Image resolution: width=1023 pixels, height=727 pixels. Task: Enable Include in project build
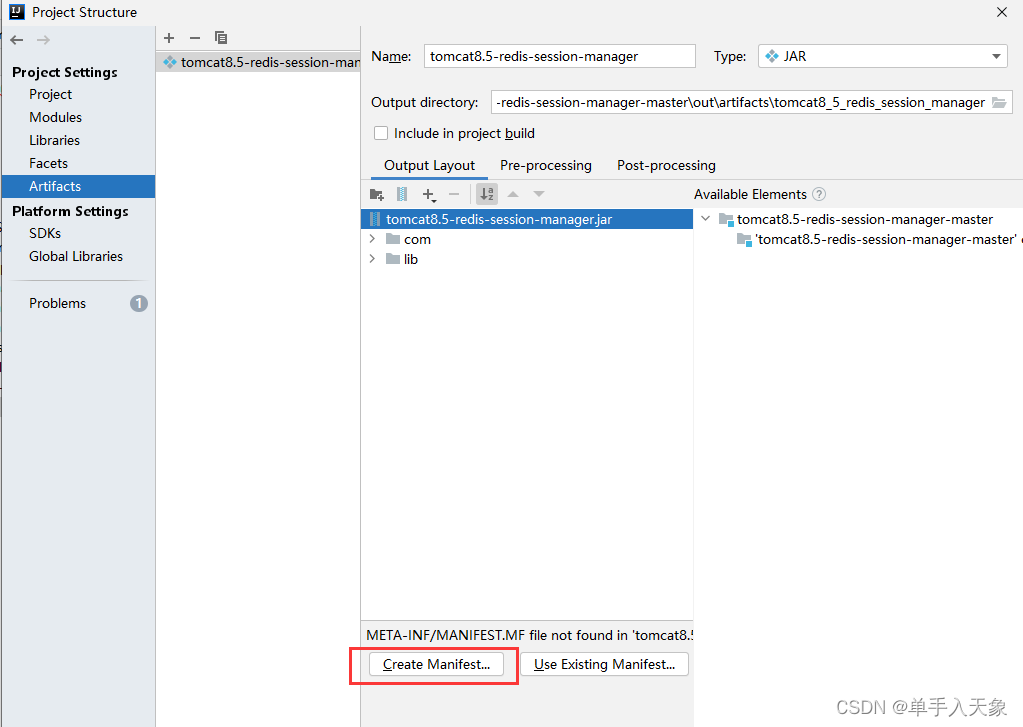pyautogui.click(x=381, y=133)
